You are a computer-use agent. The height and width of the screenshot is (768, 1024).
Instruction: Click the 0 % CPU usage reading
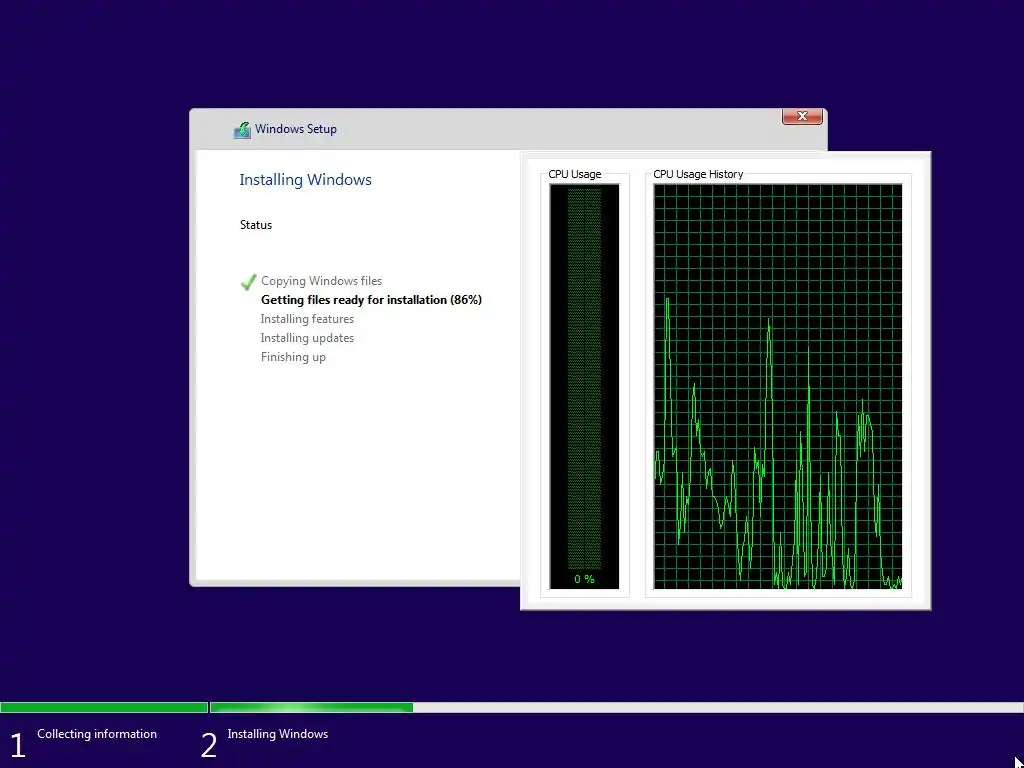[584, 579]
